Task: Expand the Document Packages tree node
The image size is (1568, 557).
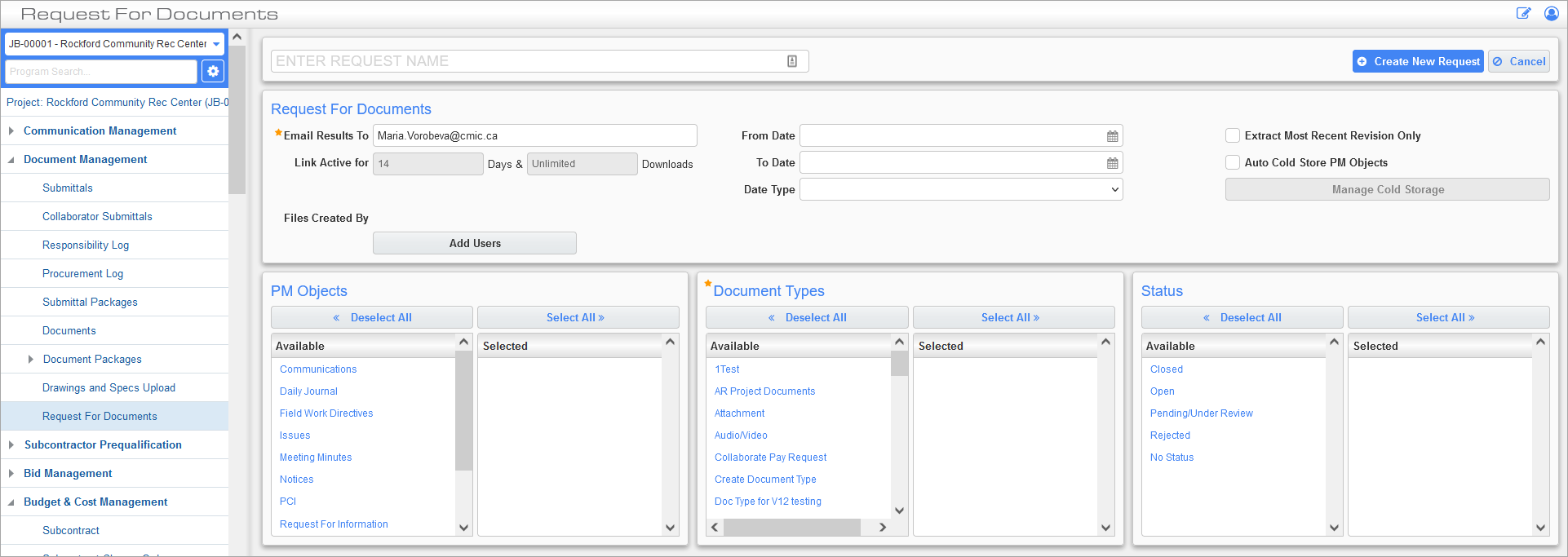Action: [31, 360]
